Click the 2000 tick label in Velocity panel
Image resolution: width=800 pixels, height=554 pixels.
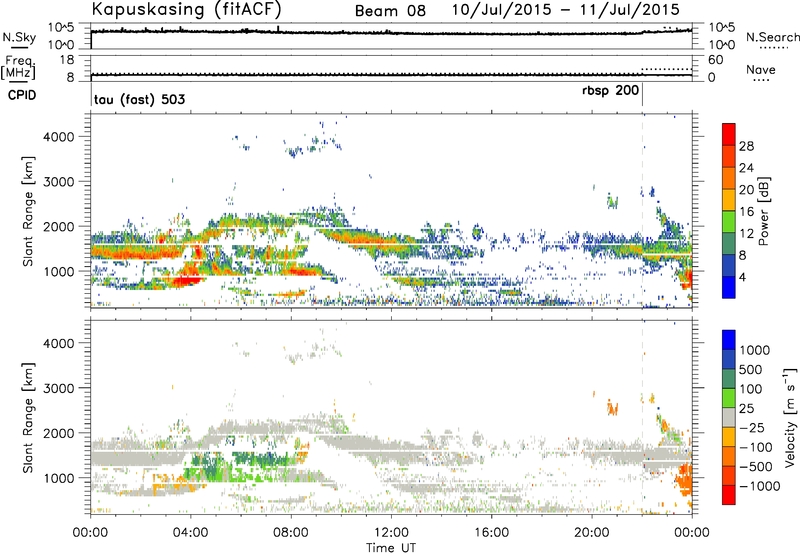(59, 433)
